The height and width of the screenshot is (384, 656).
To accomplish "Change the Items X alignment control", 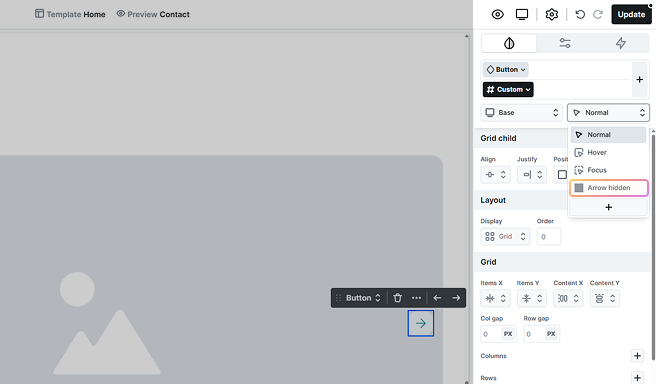I will click(x=495, y=298).
